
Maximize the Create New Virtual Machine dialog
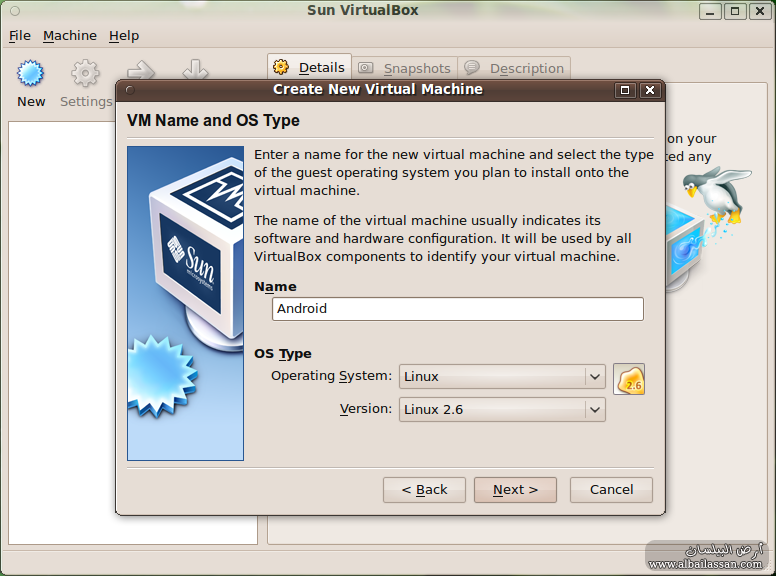[x=625, y=90]
